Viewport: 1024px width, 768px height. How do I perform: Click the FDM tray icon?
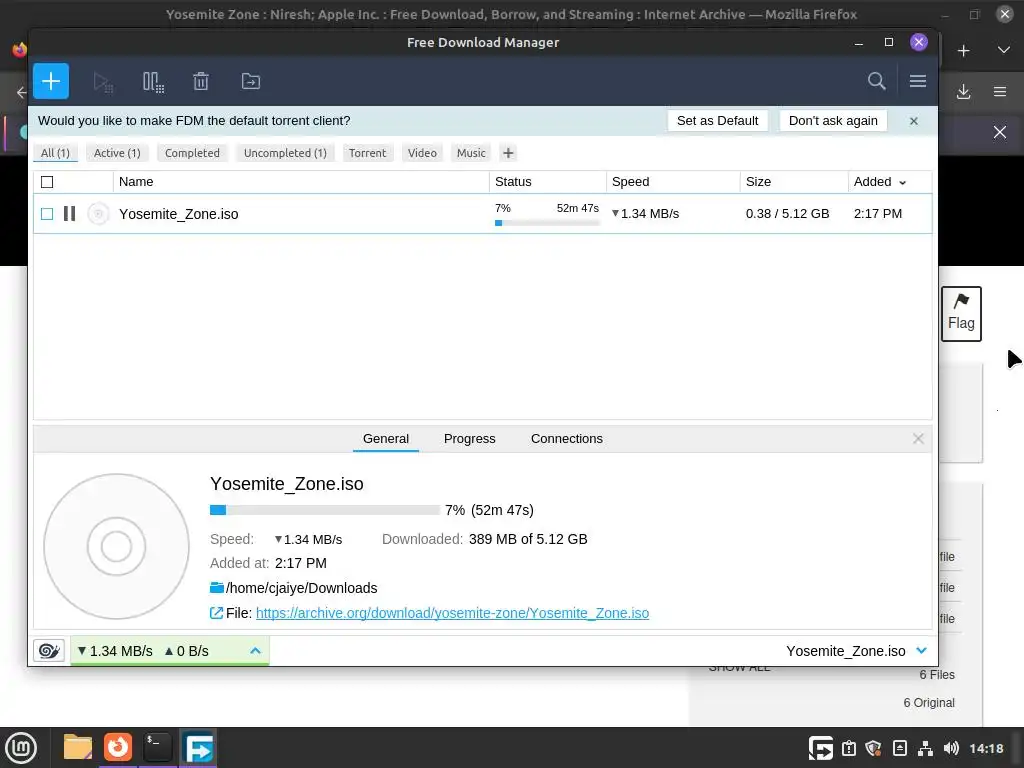820,748
